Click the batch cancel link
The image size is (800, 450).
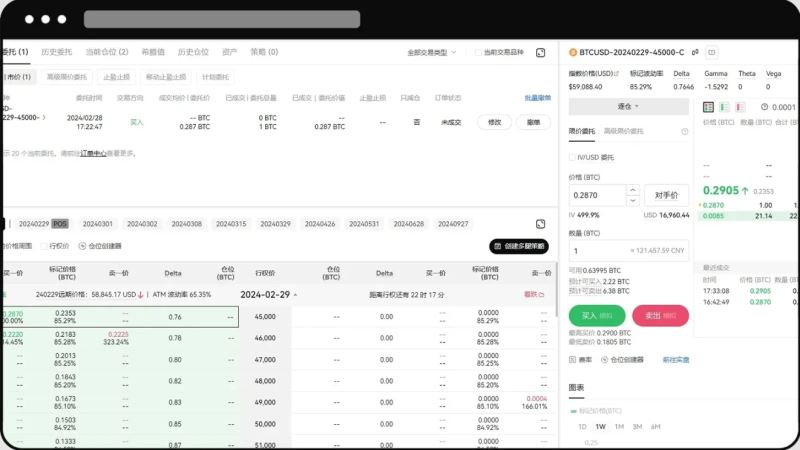(x=538, y=98)
